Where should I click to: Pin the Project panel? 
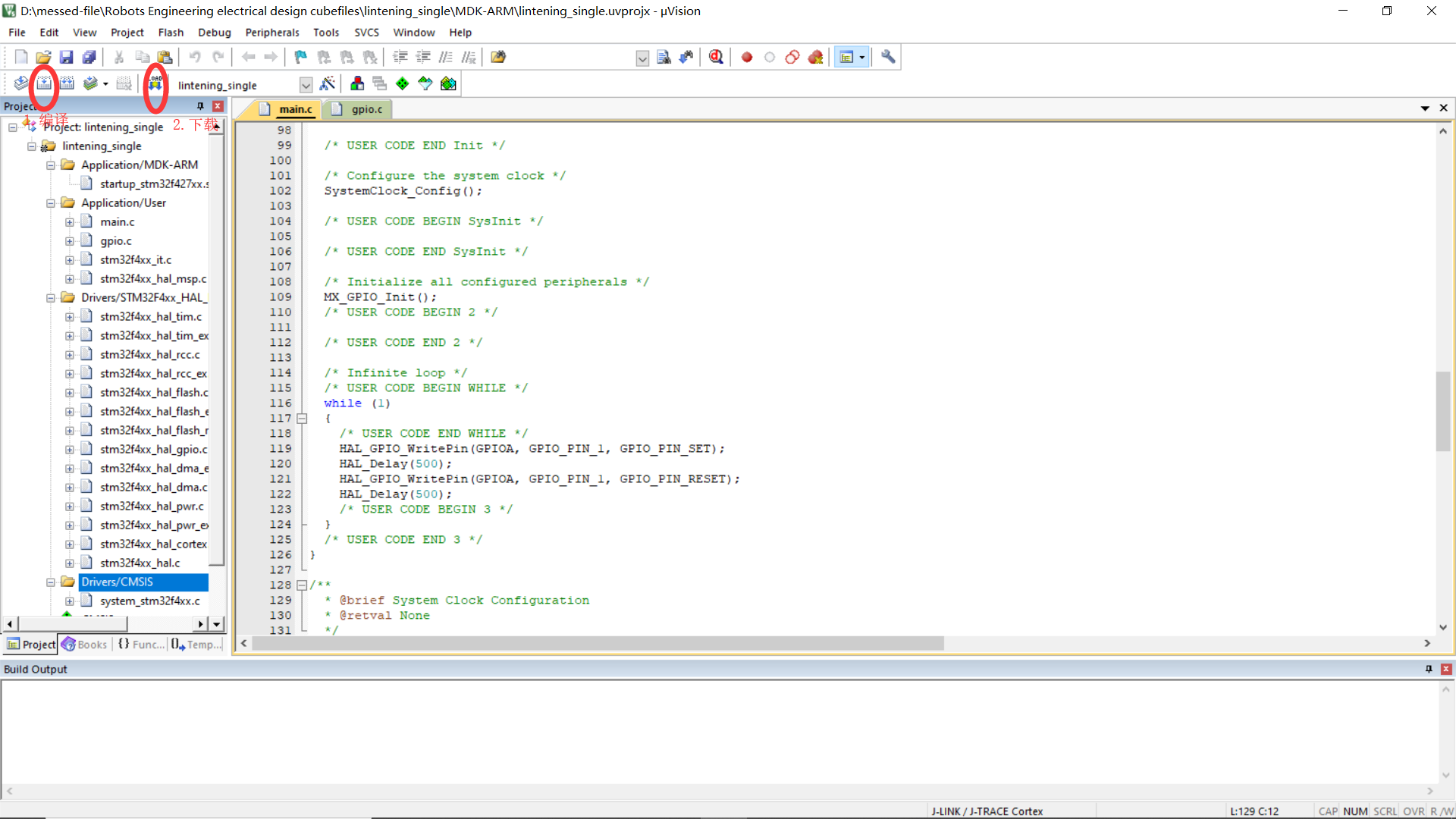pyautogui.click(x=200, y=106)
